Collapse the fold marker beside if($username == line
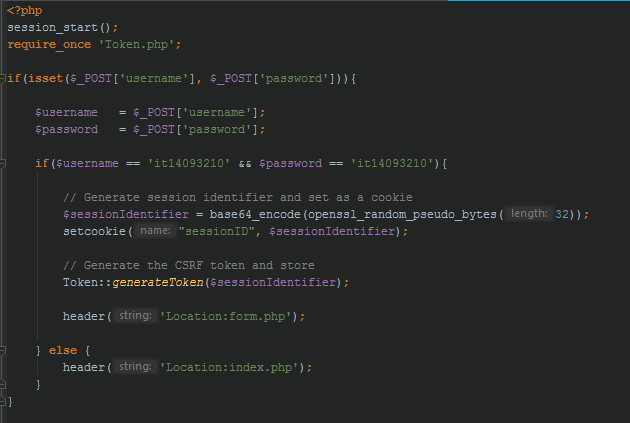This screenshot has height=423, width=630. 2,163
